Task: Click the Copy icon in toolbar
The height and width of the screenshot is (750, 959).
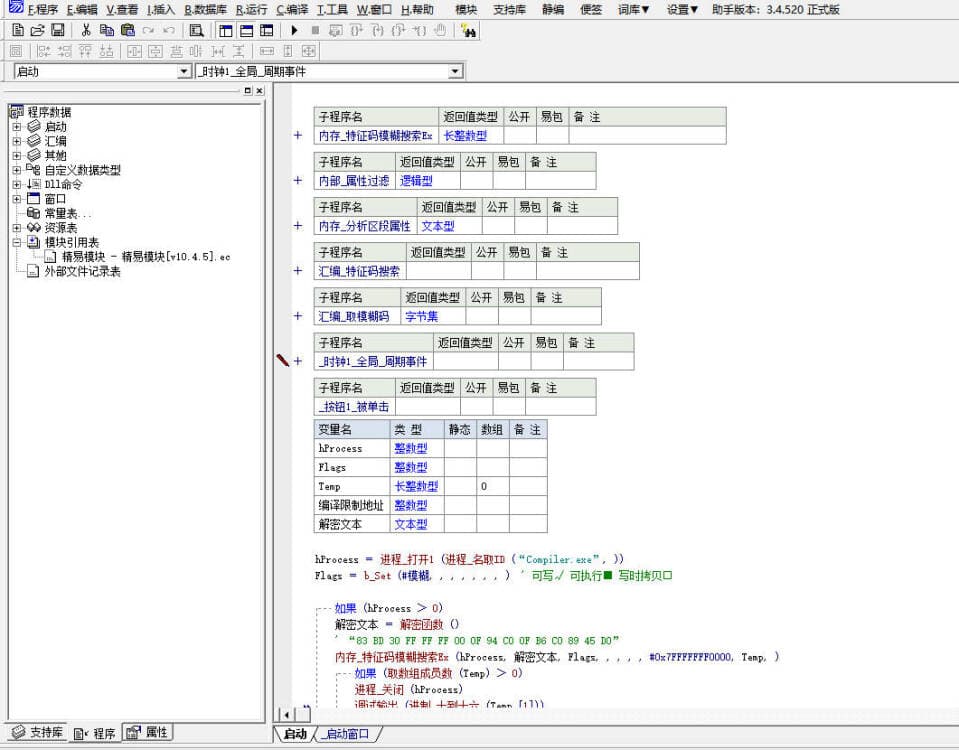Action: [x=107, y=30]
